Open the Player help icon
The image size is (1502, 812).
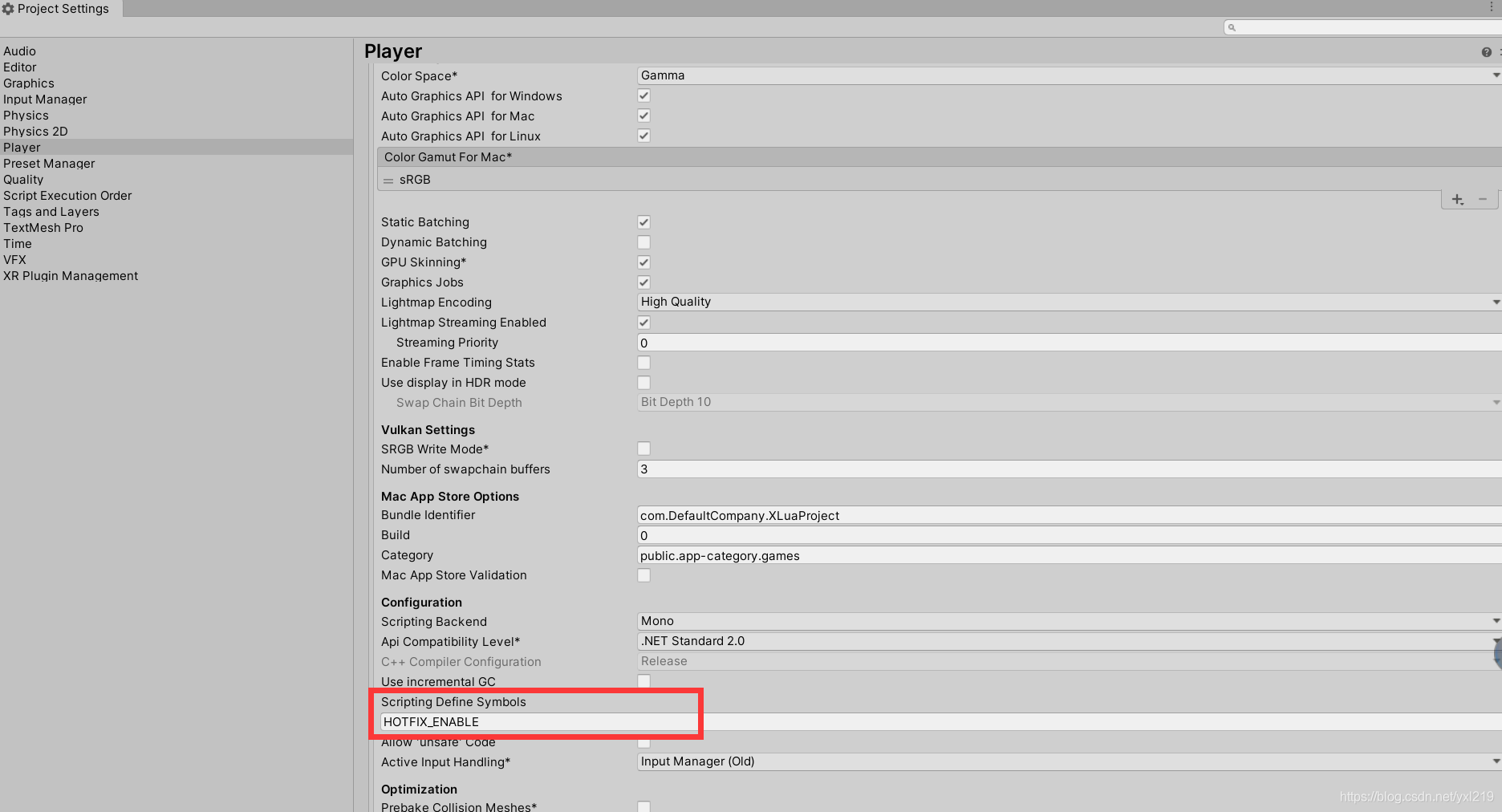click(1486, 52)
